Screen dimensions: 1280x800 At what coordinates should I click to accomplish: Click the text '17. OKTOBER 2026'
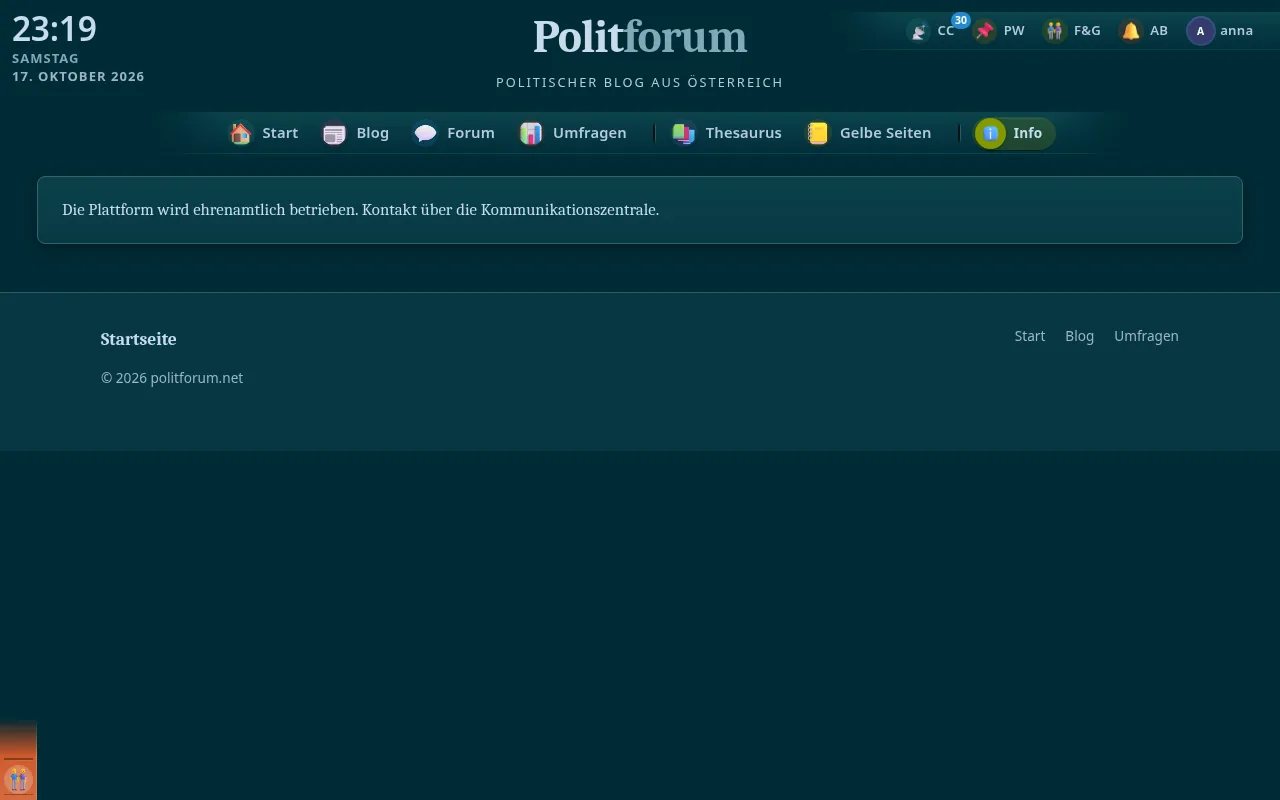click(x=78, y=76)
